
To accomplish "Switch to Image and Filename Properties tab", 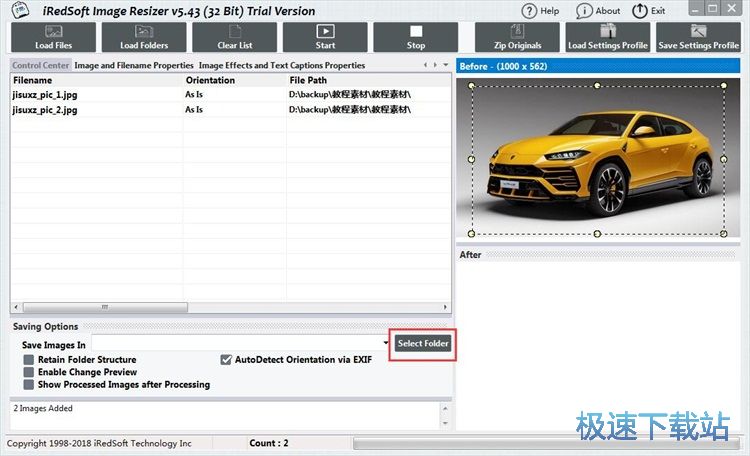I will tap(134, 66).
